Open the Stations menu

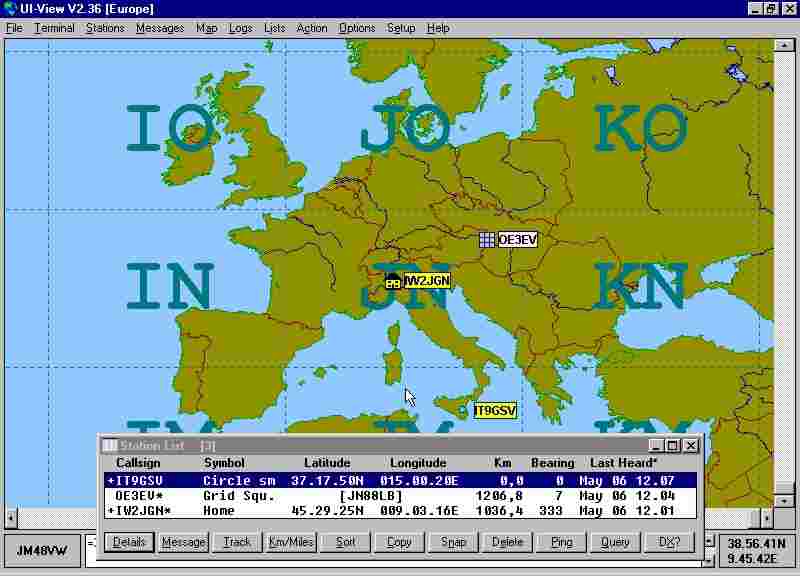[x=105, y=28]
